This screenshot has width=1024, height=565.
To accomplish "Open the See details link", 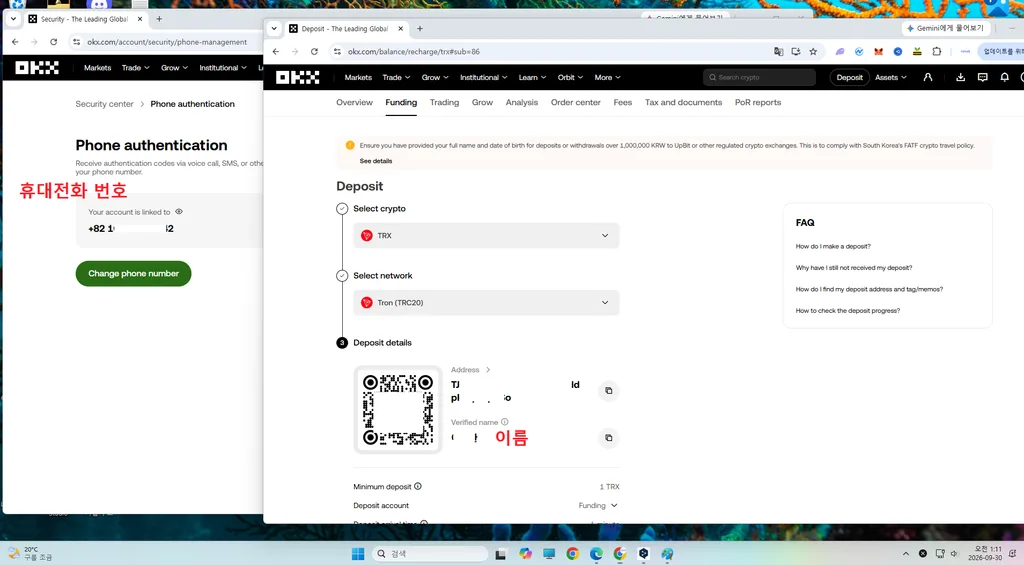I will 376,161.
